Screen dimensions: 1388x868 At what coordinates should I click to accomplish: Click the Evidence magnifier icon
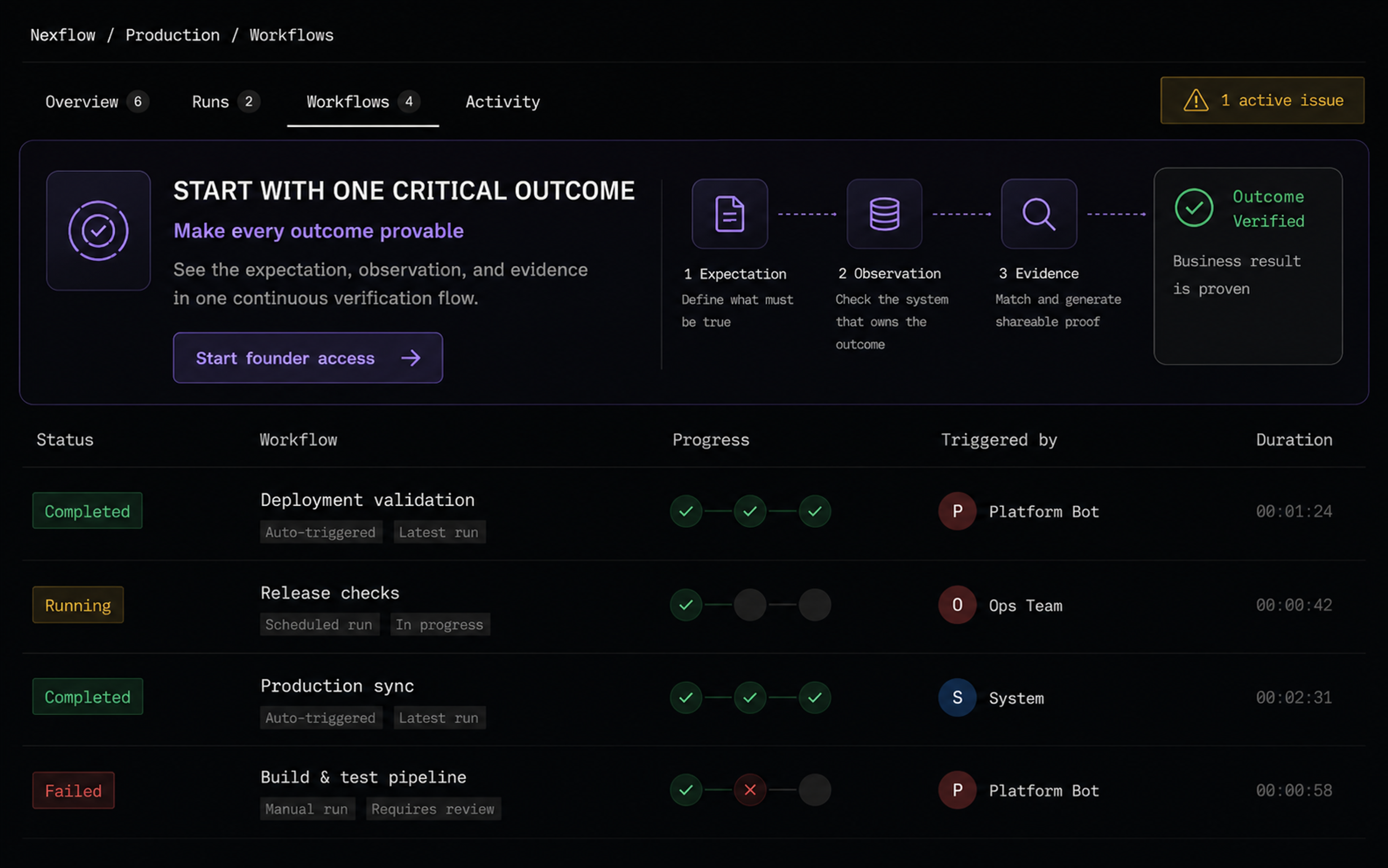1039,214
